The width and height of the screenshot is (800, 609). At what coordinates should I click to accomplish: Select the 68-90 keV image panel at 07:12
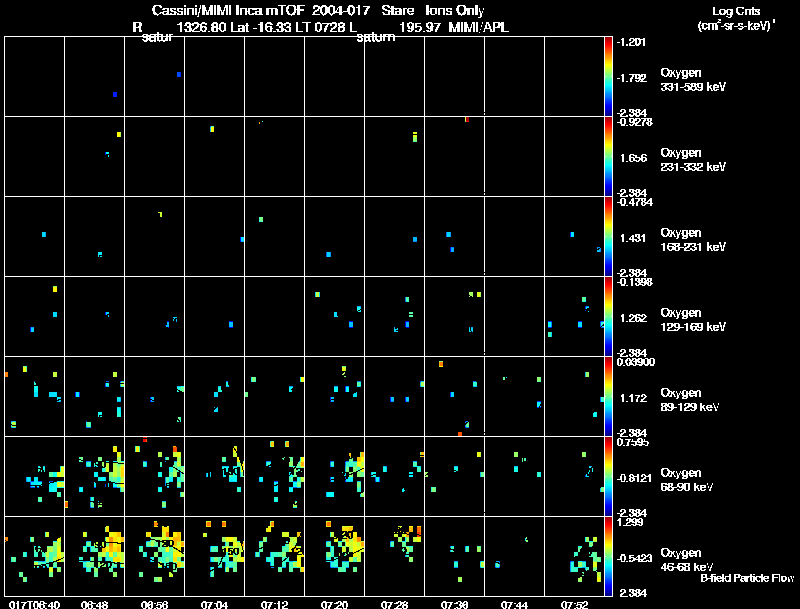(x=274, y=477)
